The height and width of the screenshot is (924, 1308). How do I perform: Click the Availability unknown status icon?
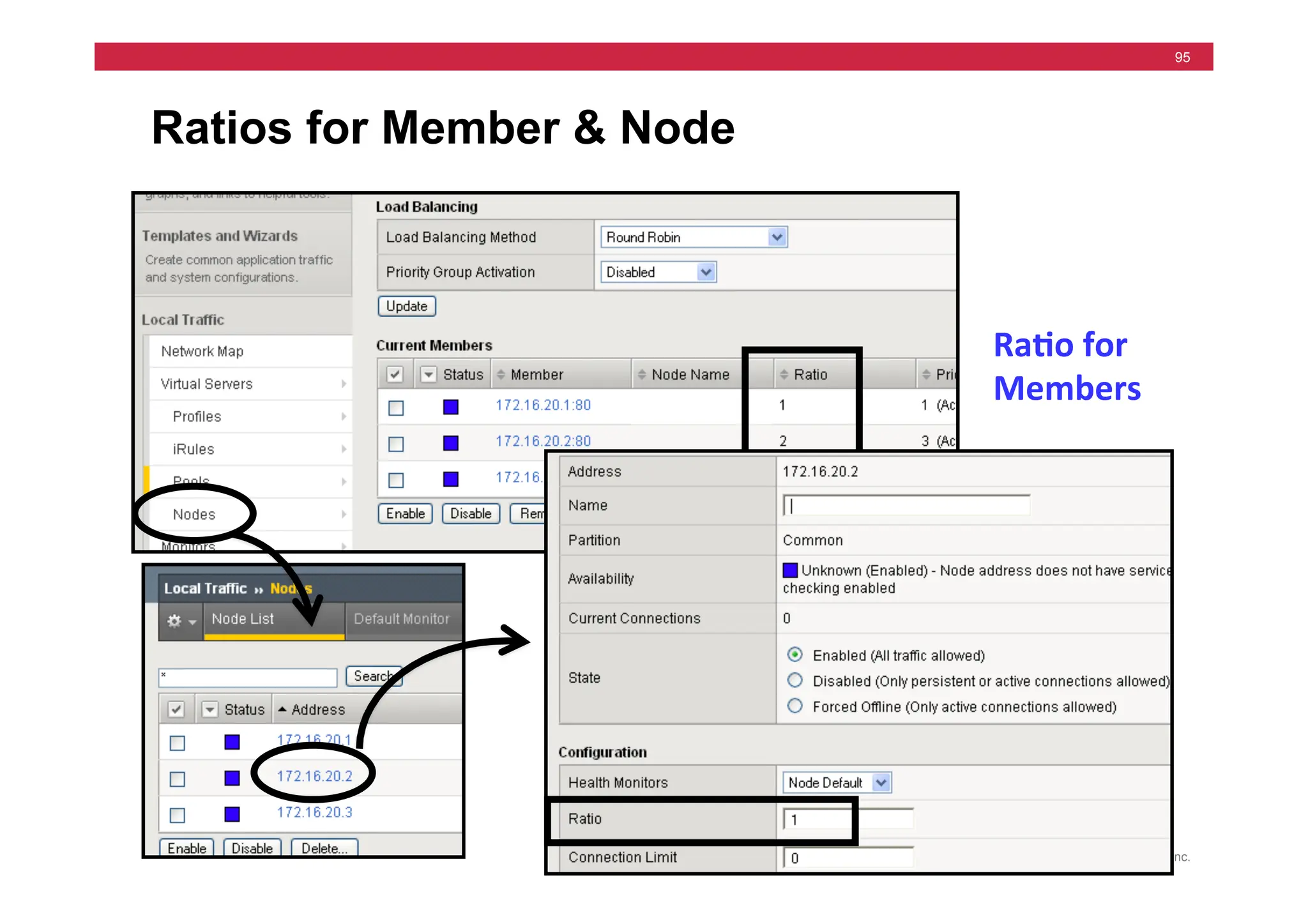[x=790, y=570]
